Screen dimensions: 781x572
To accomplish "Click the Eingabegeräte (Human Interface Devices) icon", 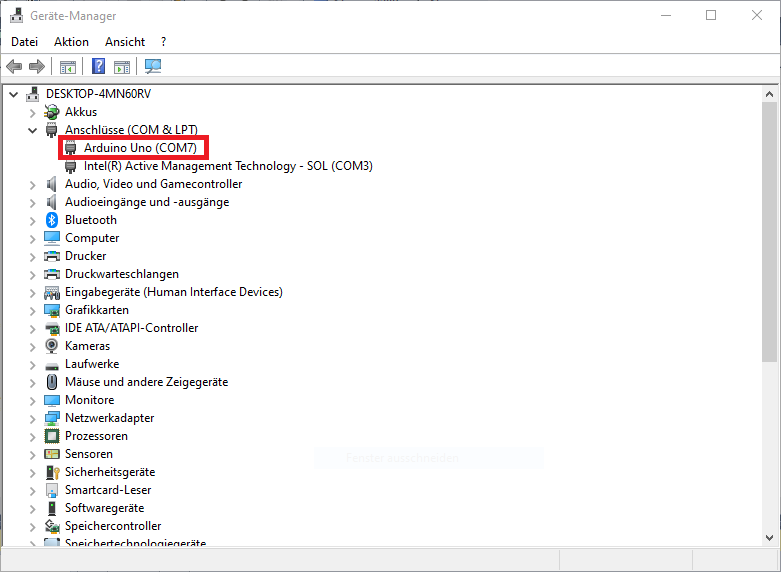I will (52, 292).
